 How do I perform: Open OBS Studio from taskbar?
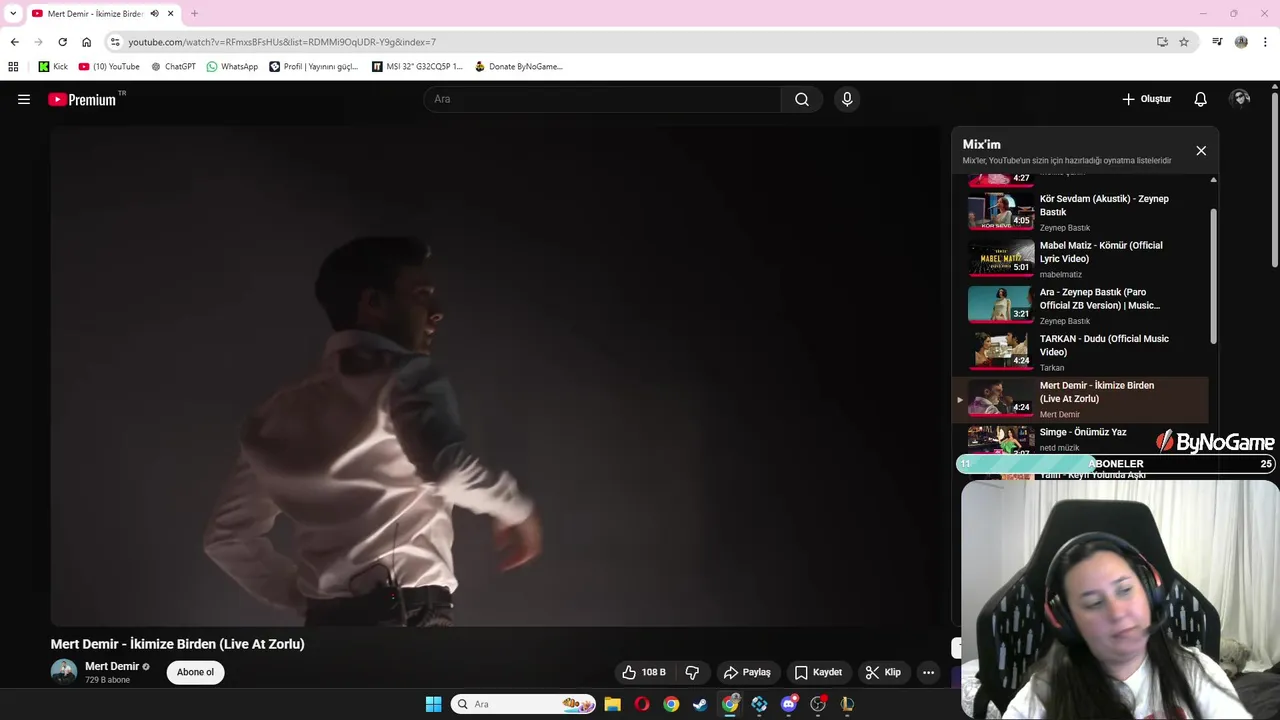(818, 704)
